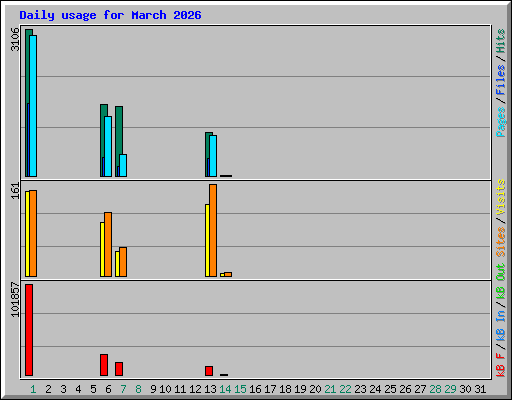
Task: Click the tall orange Sites bar for day 13
Action: [213, 231]
